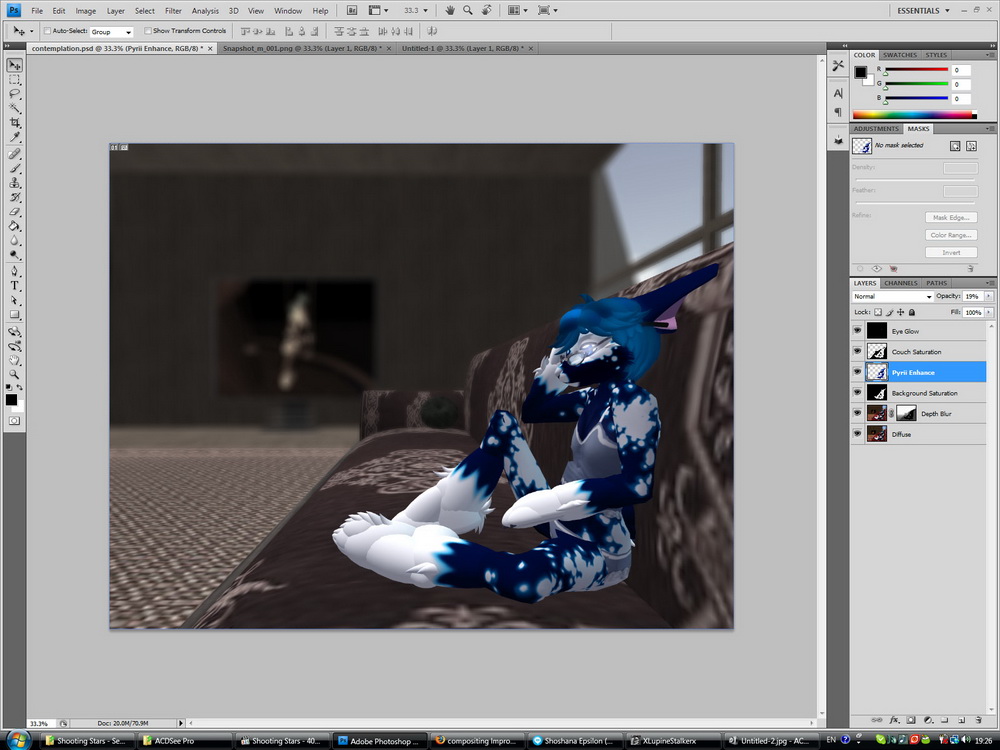
Task: Hide the Depth Blur layer
Action: tap(857, 413)
